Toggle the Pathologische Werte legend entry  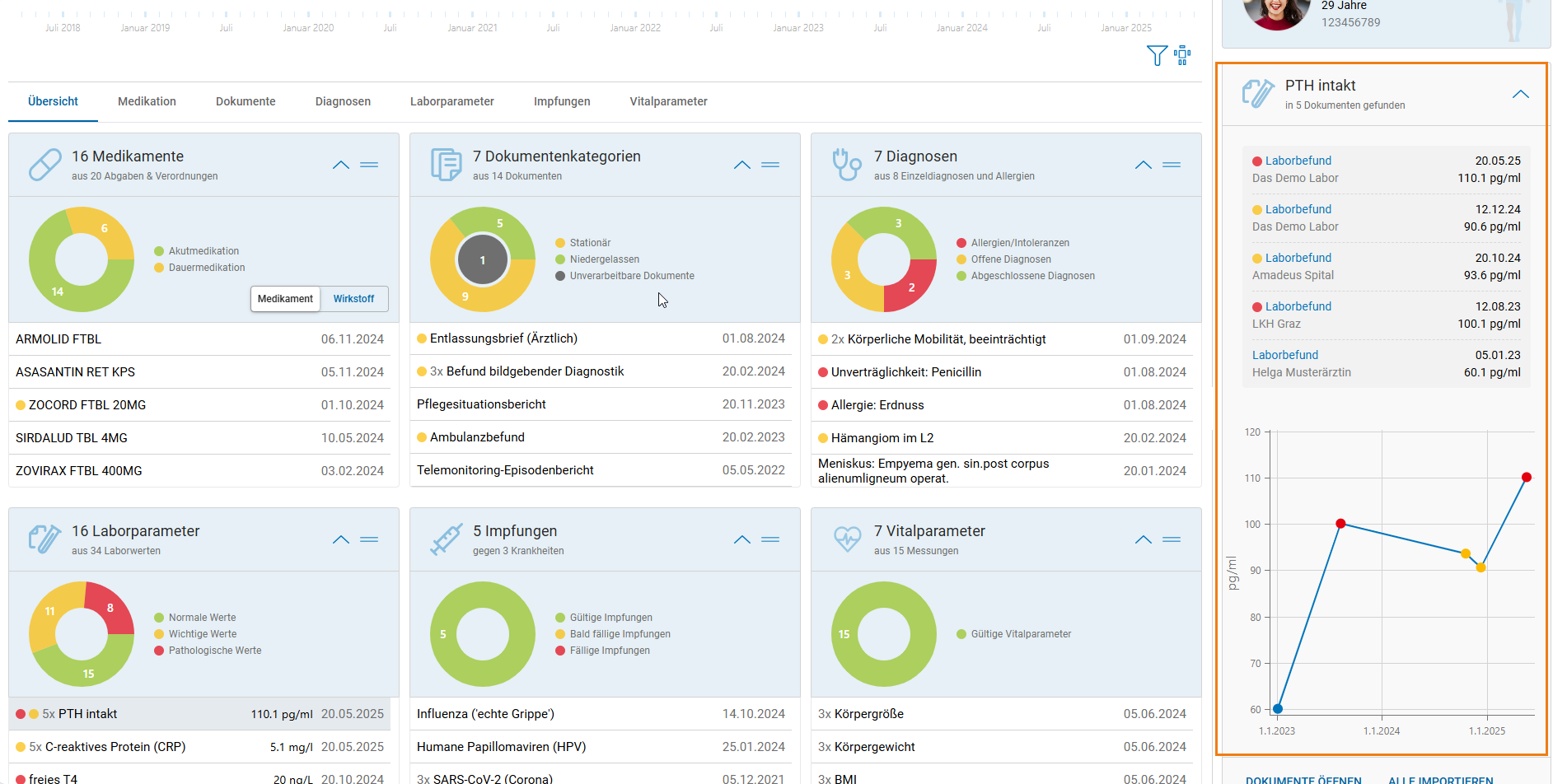[208, 651]
